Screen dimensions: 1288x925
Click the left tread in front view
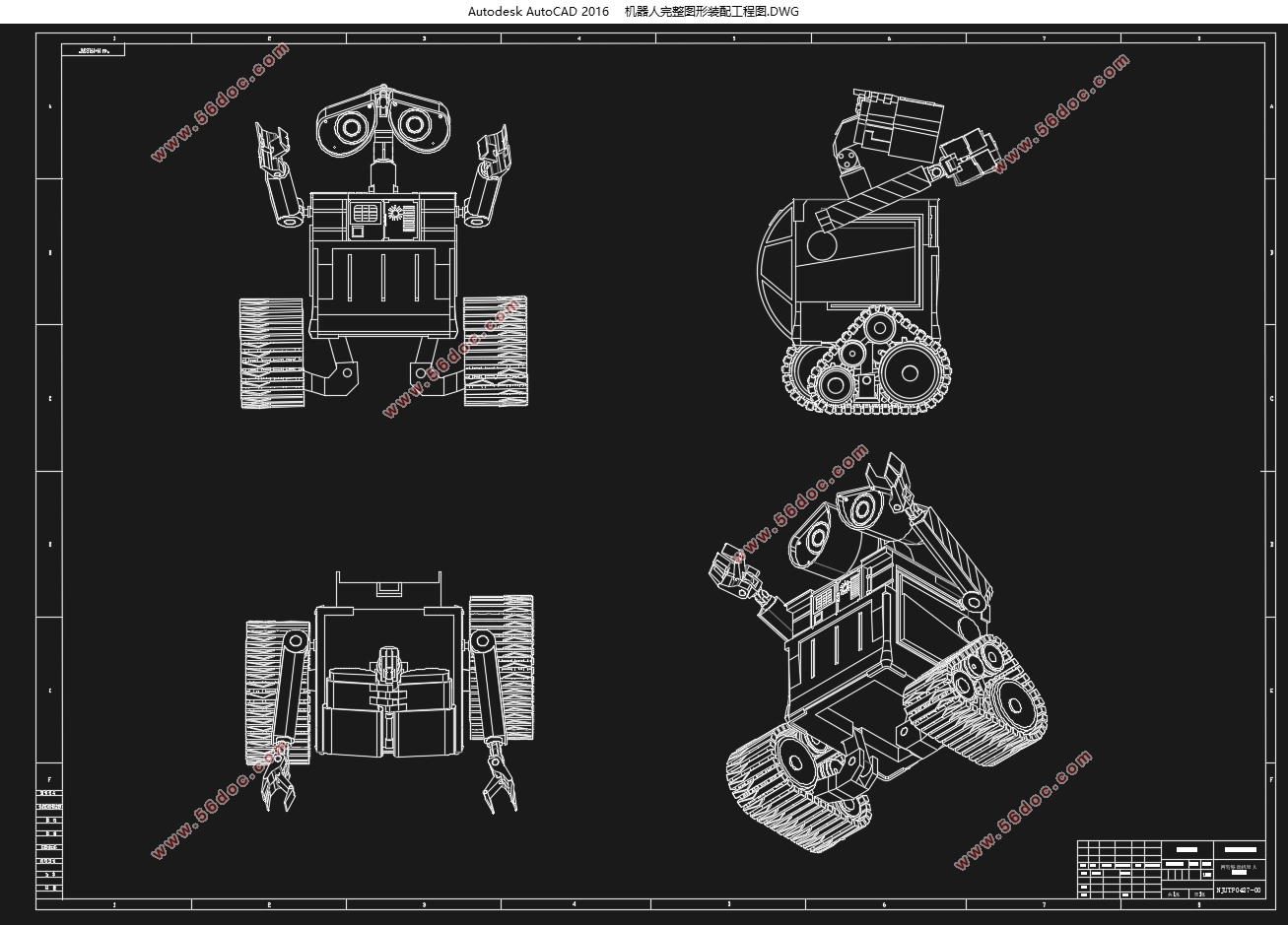coord(271,353)
